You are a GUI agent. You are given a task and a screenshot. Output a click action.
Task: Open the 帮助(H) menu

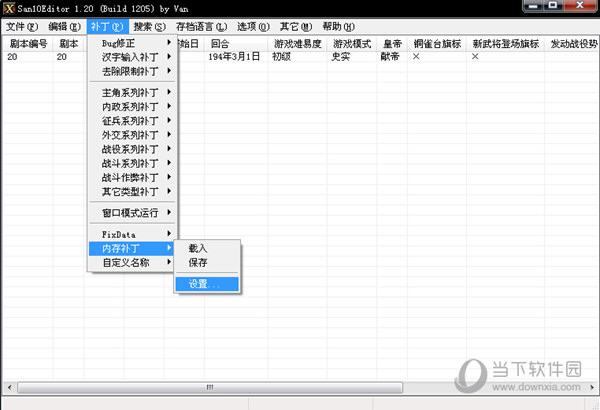pos(339,27)
